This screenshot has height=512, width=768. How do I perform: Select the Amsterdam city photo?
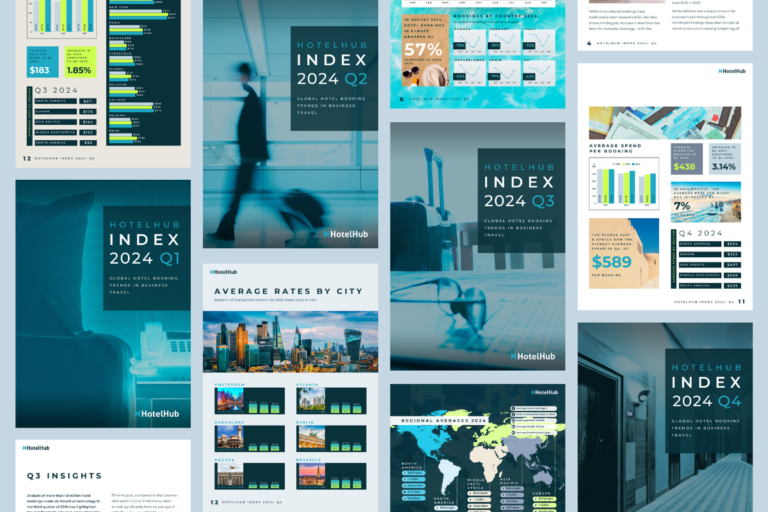(229, 400)
